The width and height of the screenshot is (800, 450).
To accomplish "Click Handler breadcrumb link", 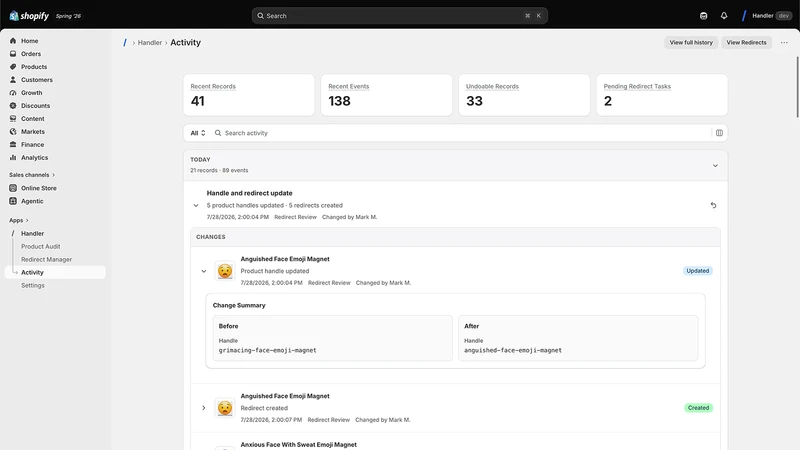I will [x=149, y=43].
